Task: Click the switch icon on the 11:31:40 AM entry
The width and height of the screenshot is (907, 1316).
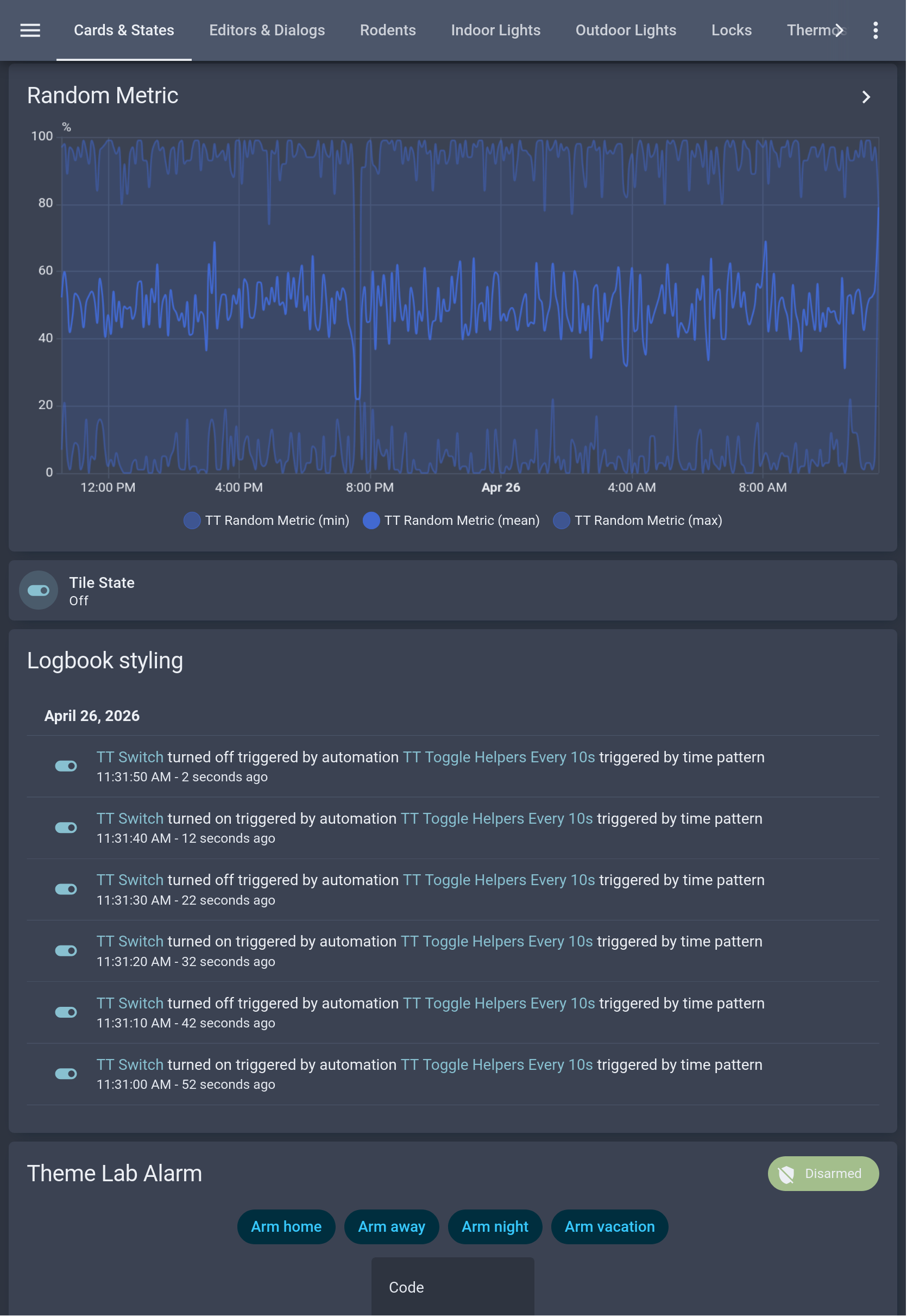Action: 66,828
